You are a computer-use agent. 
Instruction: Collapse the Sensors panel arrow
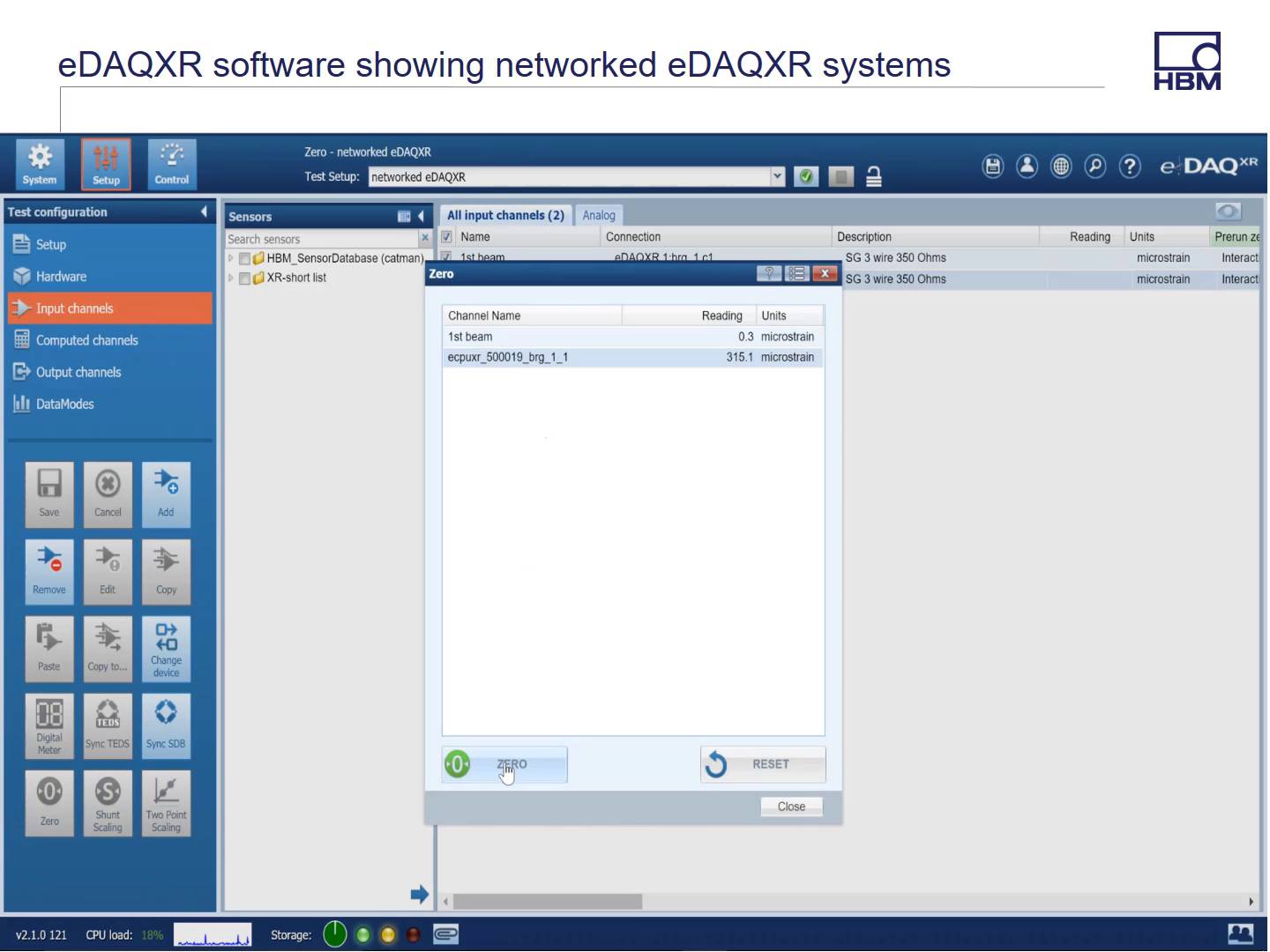[x=421, y=216]
